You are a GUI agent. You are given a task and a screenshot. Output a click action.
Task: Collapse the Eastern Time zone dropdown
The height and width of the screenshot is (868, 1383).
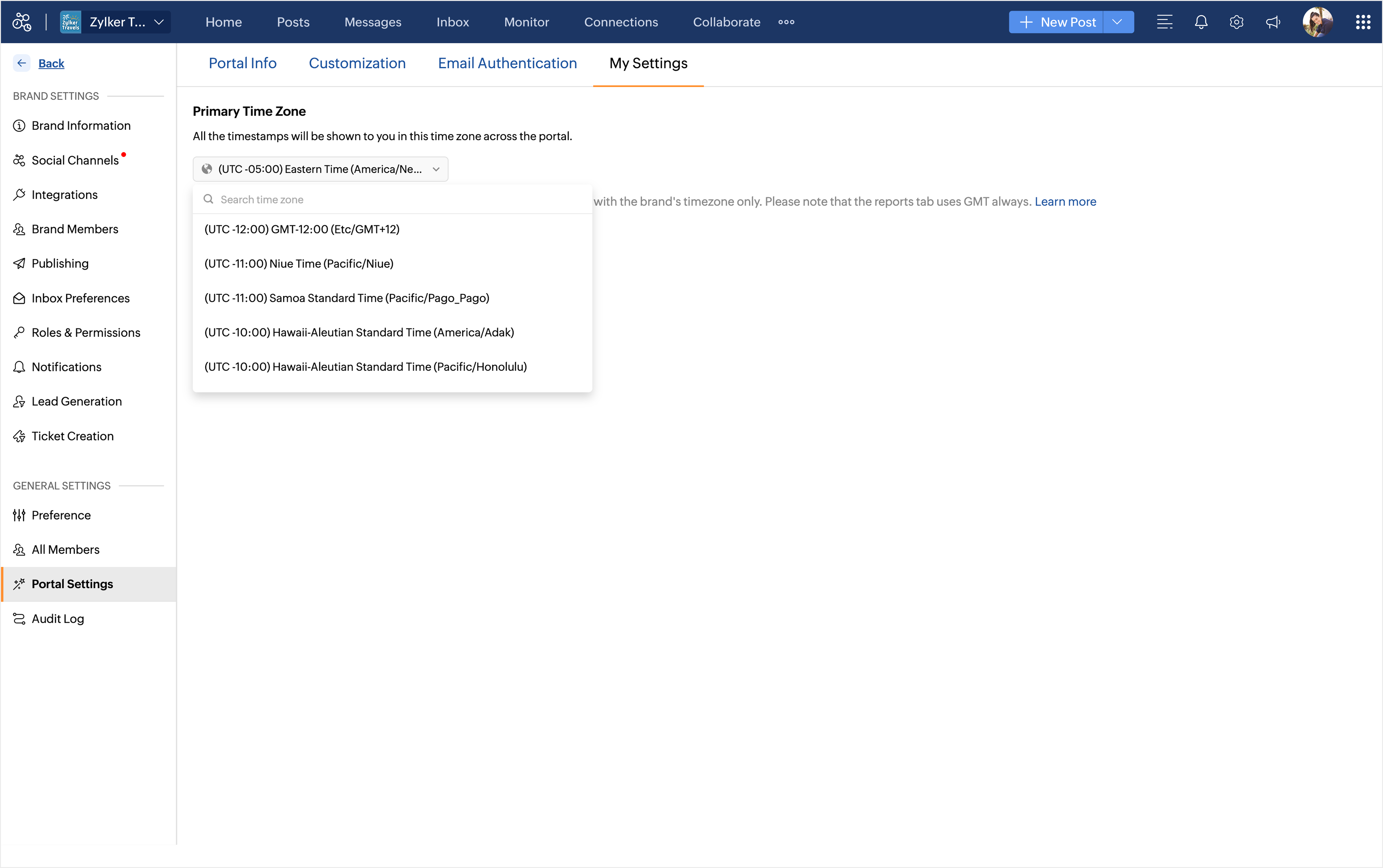tap(320, 169)
